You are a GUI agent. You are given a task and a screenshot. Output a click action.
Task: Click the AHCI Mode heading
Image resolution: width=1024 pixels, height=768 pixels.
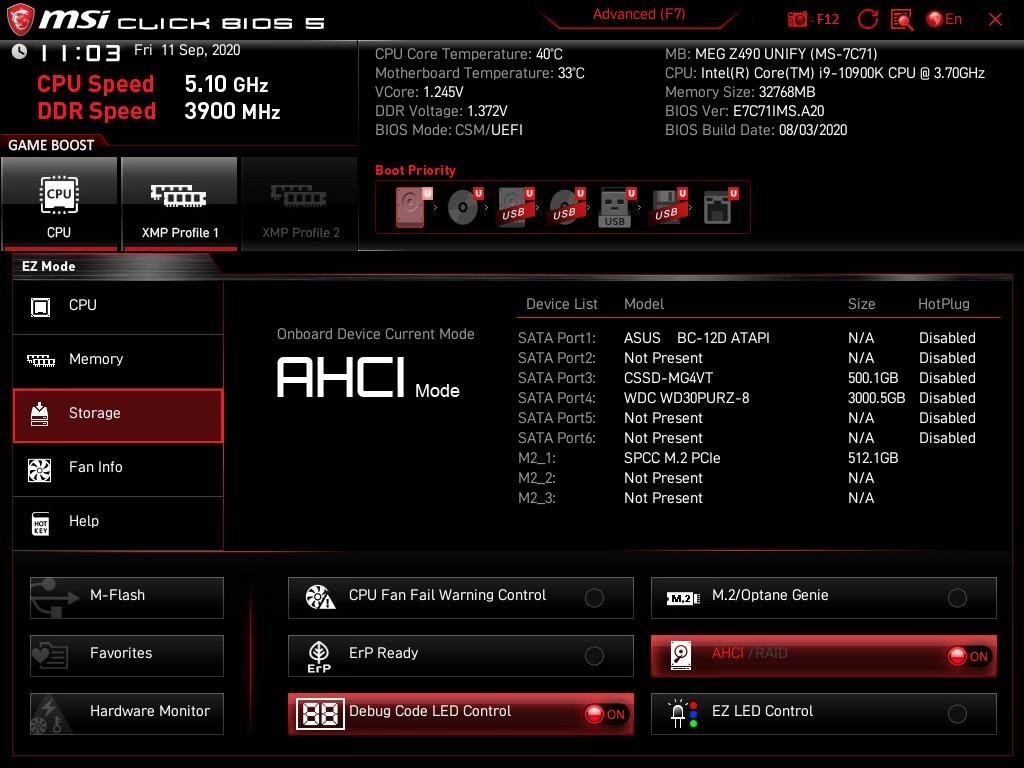(x=368, y=378)
